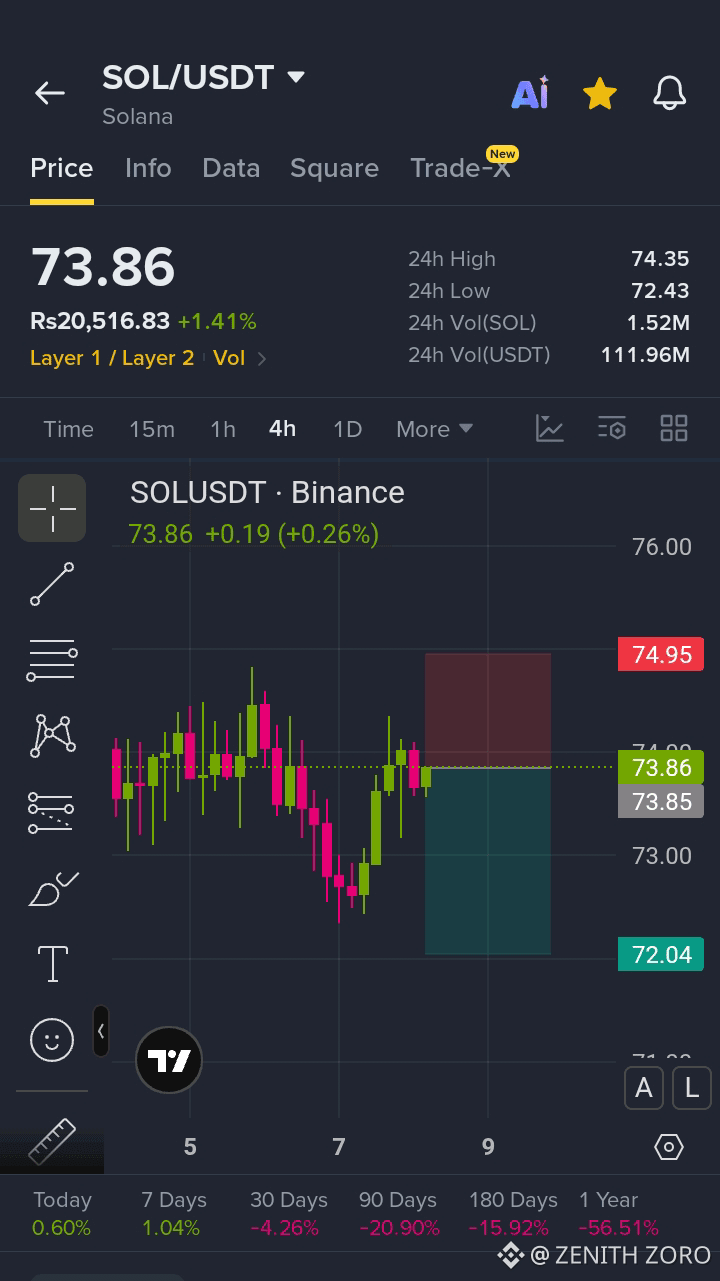The height and width of the screenshot is (1281, 720).
Task: Select the 15m interval
Action: point(152,429)
